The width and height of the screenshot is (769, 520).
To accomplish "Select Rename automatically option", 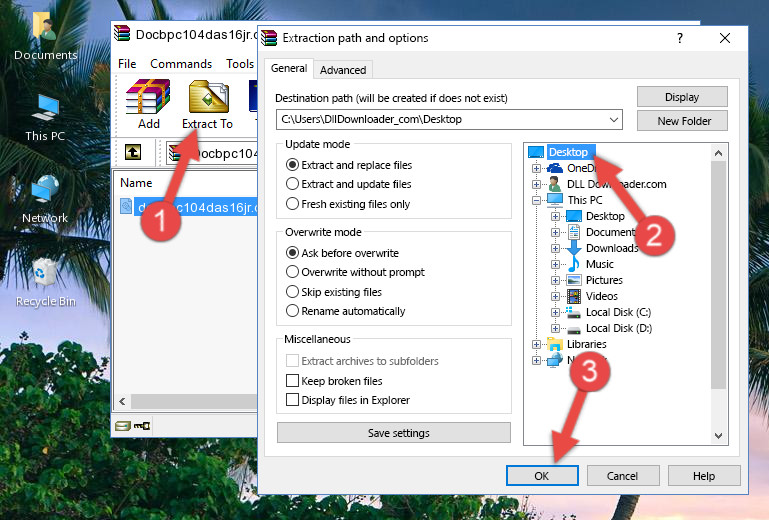I will (x=345, y=311).
